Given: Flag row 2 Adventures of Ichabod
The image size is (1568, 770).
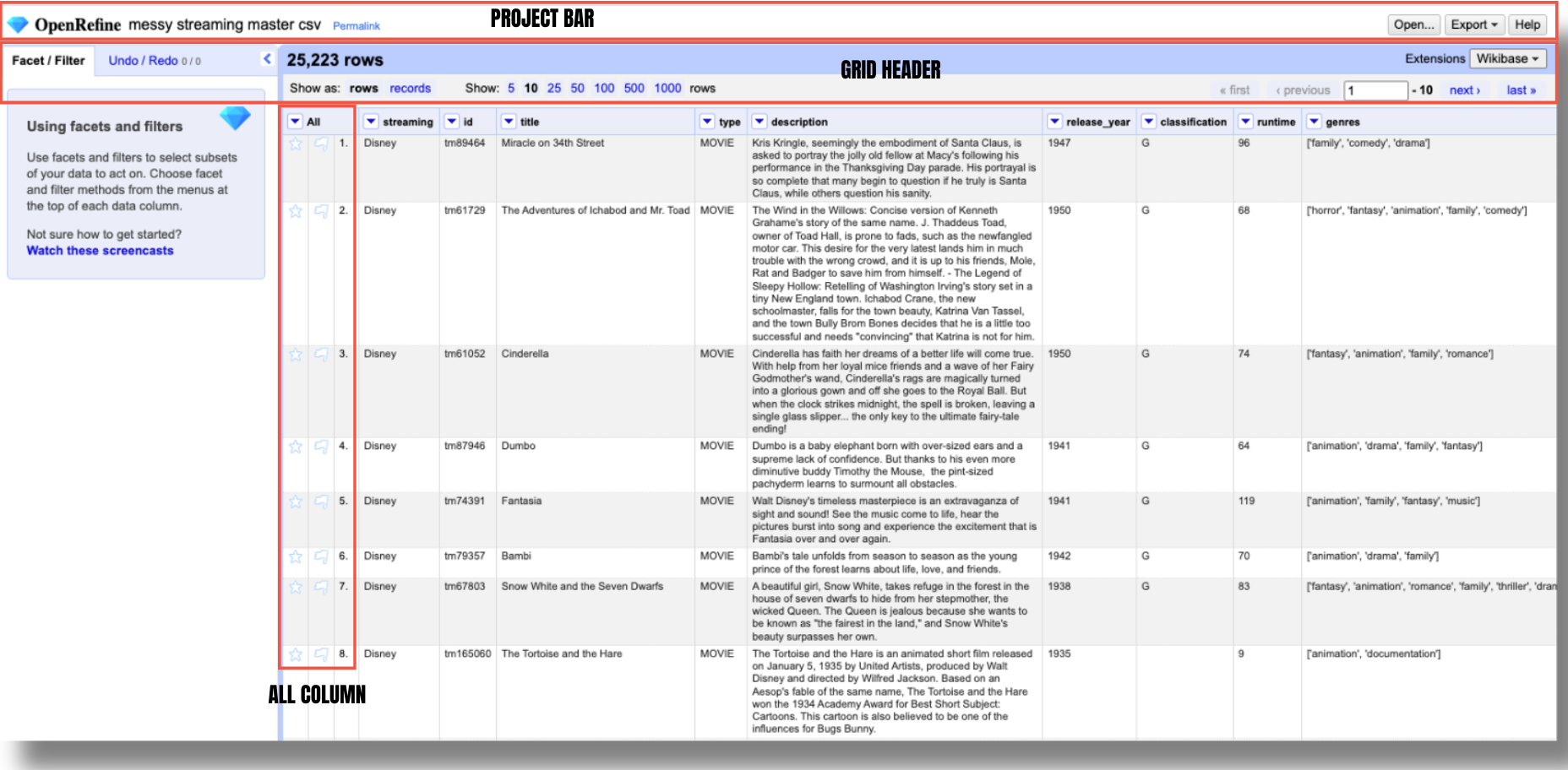Looking at the screenshot, I should coord(322,211).
